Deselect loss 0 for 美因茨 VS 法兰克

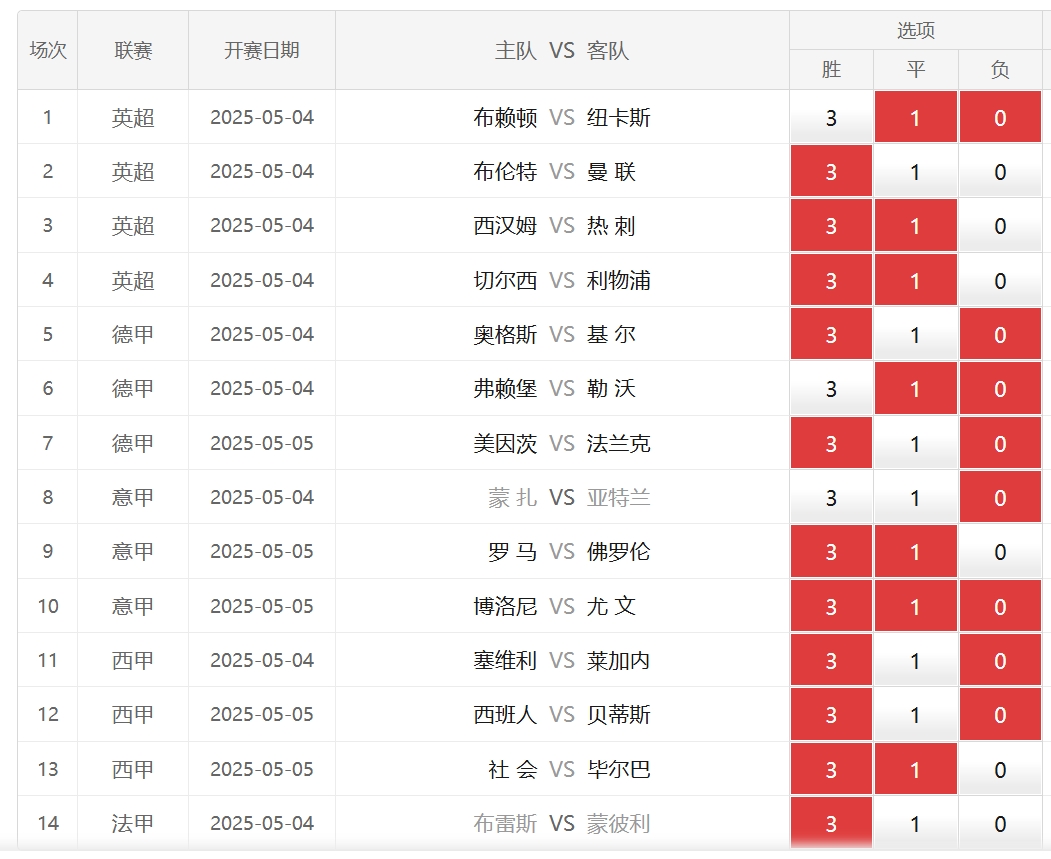pos(1000,443)
